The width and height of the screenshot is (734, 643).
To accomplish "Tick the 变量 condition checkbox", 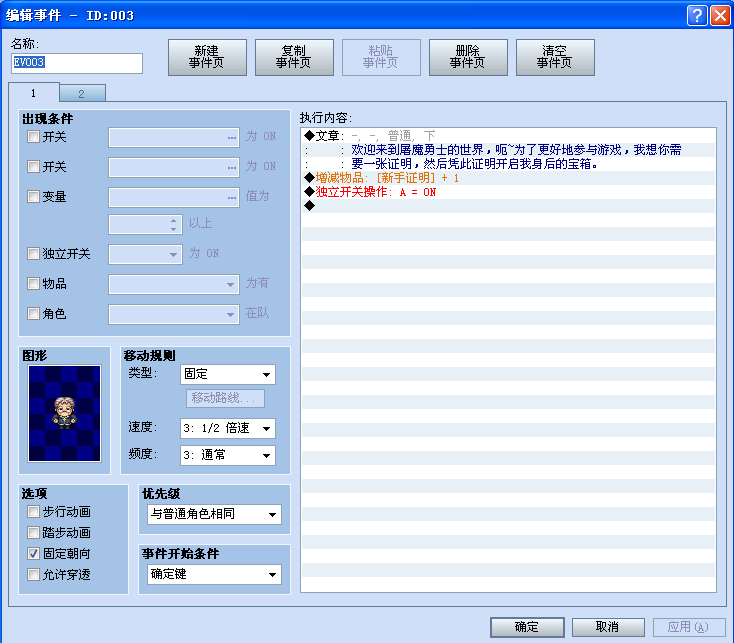I will (x=33, y=197).
